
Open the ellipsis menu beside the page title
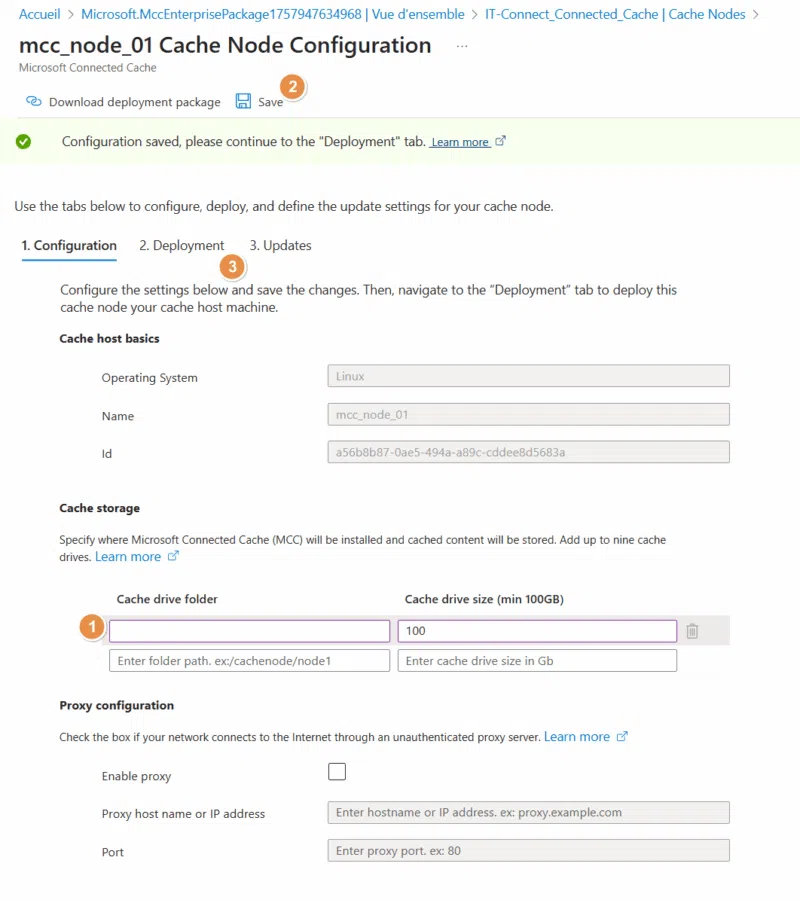(x=461, y=47)
